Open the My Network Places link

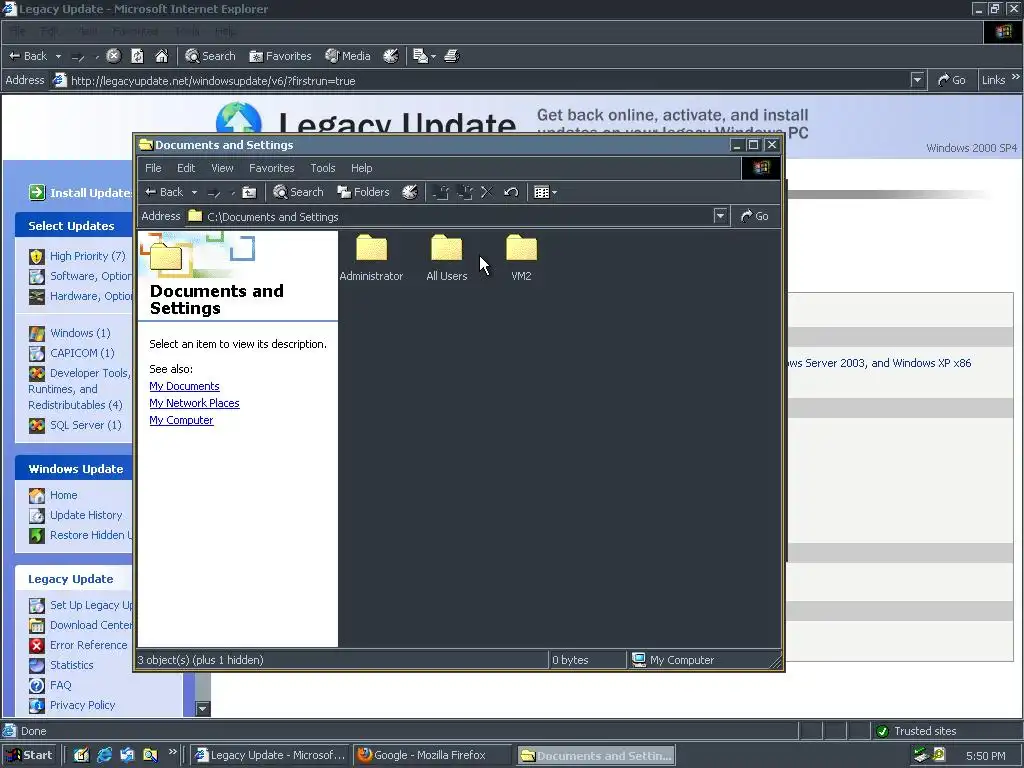pos(194,403)
